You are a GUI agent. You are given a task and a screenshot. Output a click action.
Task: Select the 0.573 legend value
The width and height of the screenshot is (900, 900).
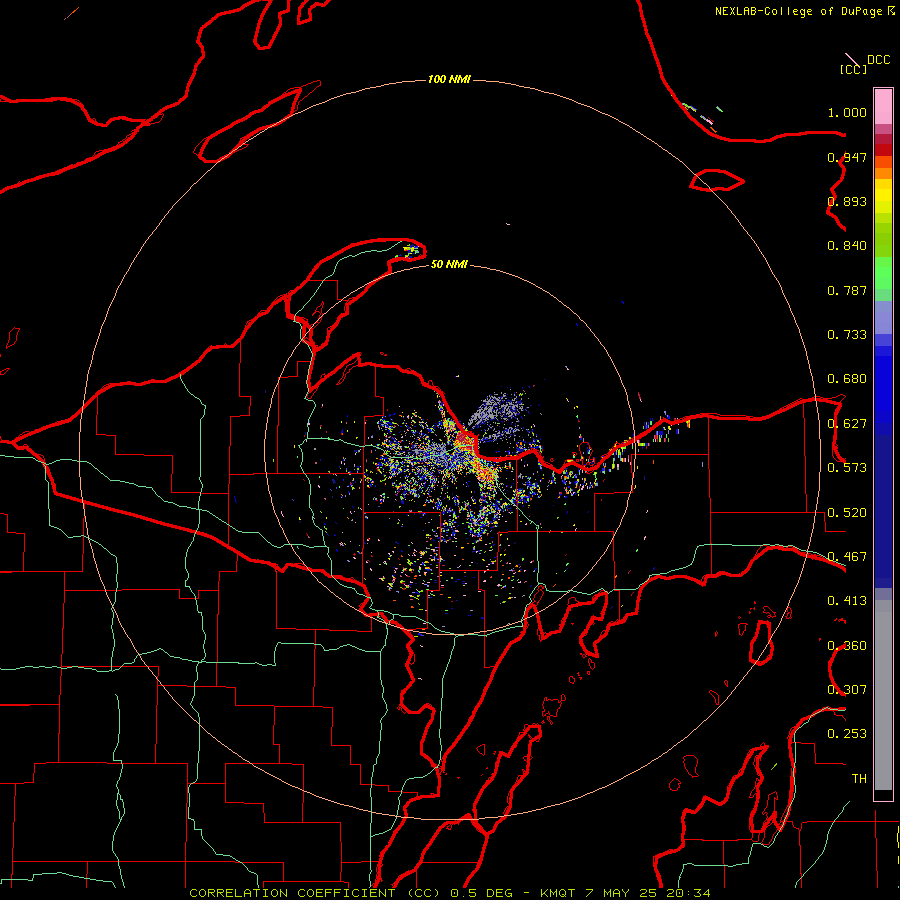click(x=847, y=468)
